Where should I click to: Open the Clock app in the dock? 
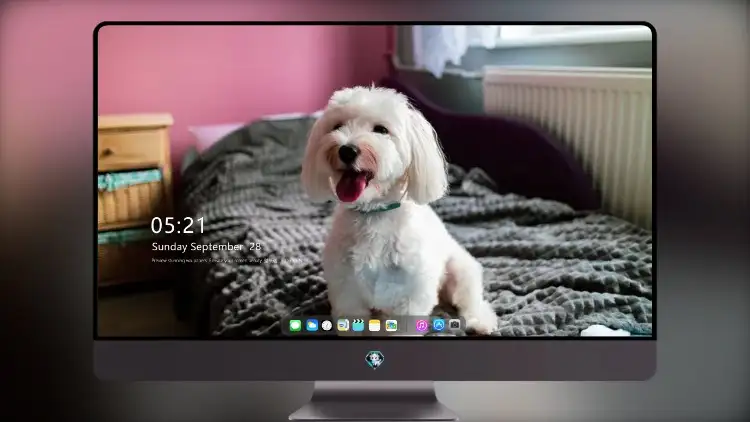click(x=327, y=325)
